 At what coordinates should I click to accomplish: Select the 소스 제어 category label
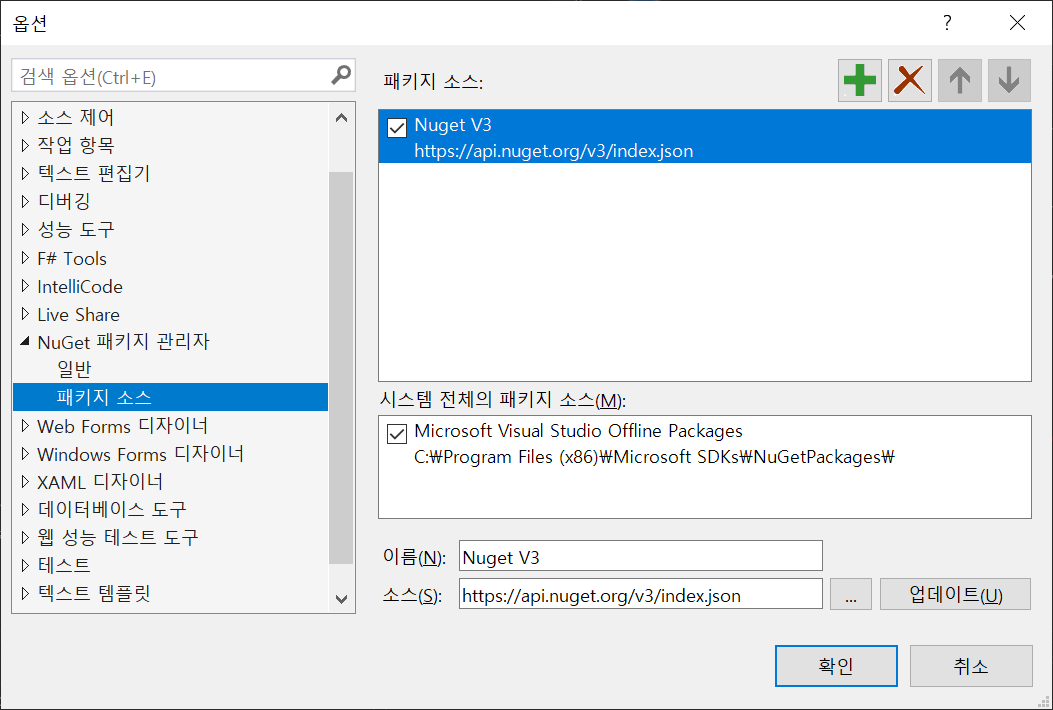(x=76, y=118)
